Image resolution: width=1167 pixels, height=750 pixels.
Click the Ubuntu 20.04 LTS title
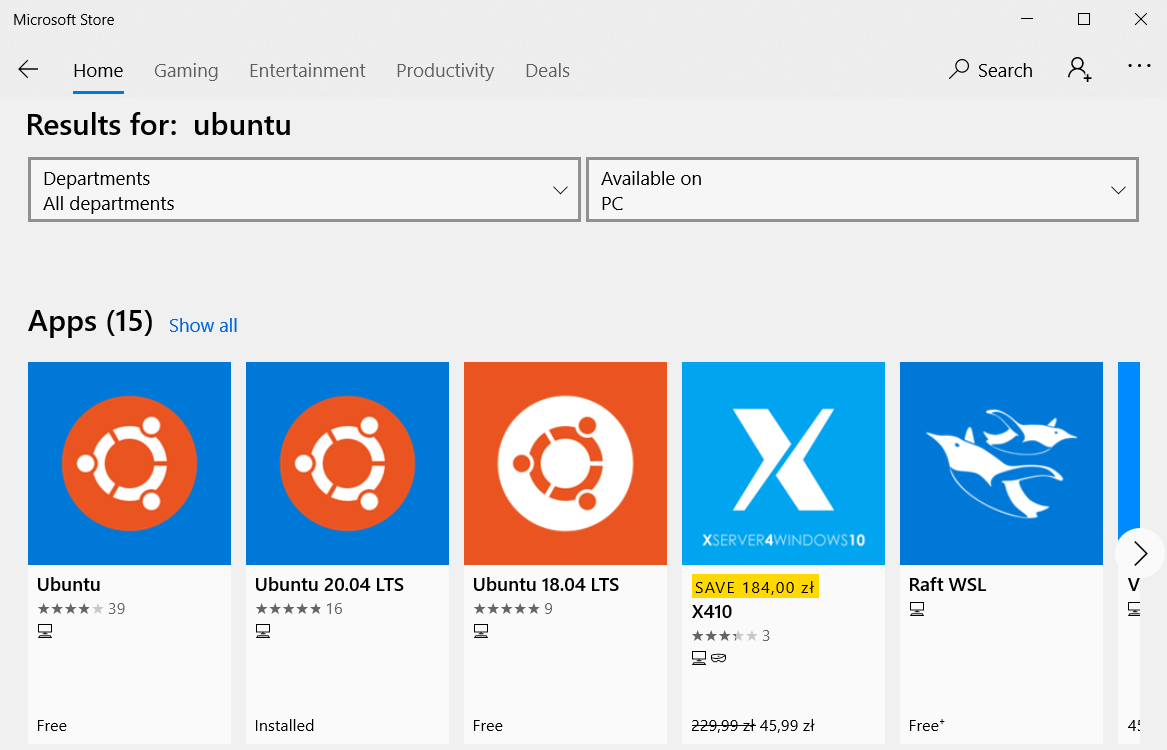click(330, 585)
